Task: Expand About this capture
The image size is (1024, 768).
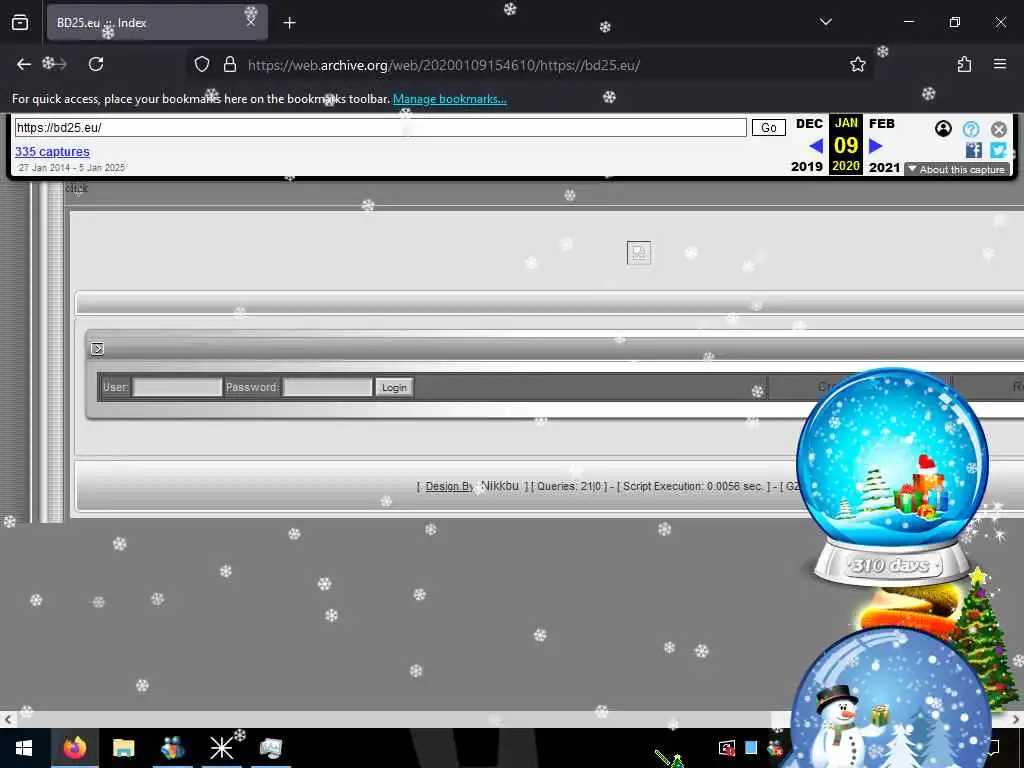Action: coord(957,169)
